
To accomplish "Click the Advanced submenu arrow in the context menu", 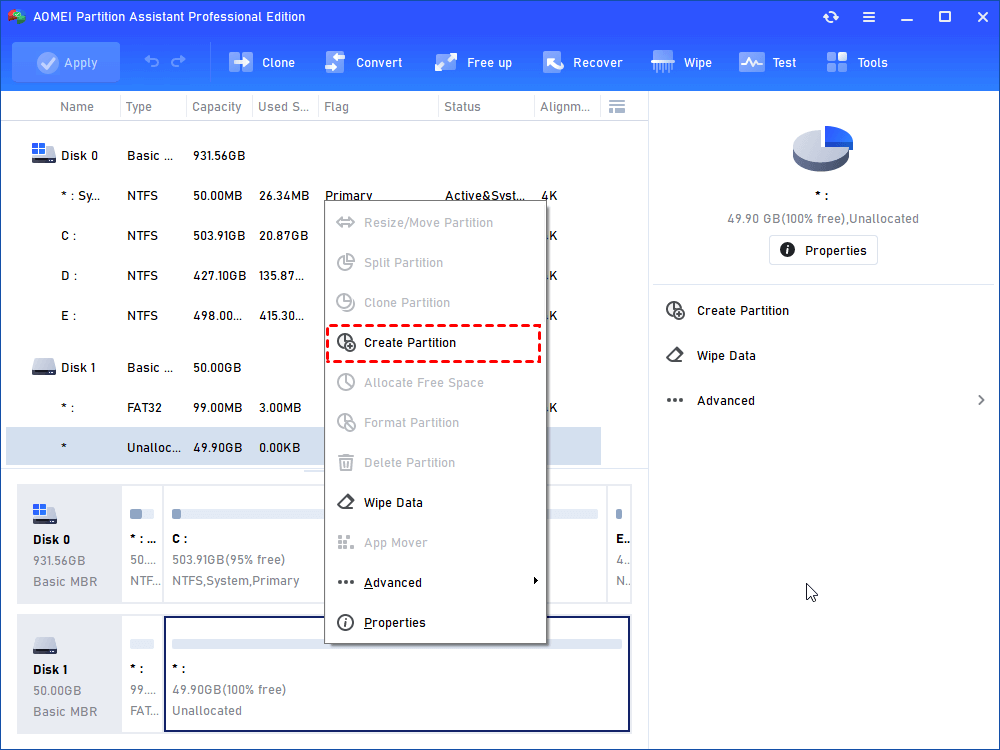I will (535, 580).
